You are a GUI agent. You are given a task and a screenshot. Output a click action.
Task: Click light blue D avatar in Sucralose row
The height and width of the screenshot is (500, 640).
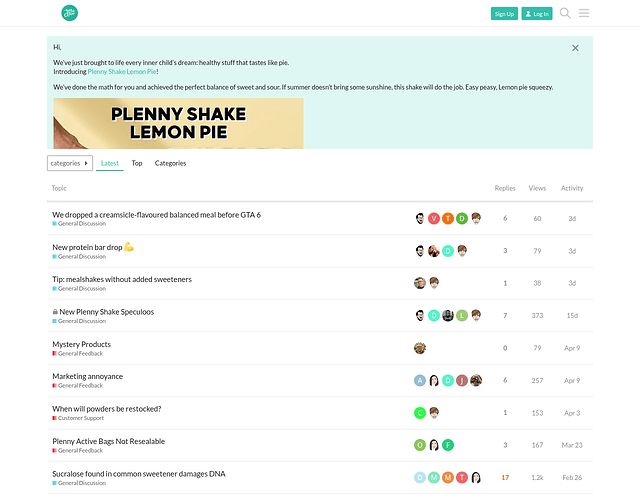[x=420, y=478]
